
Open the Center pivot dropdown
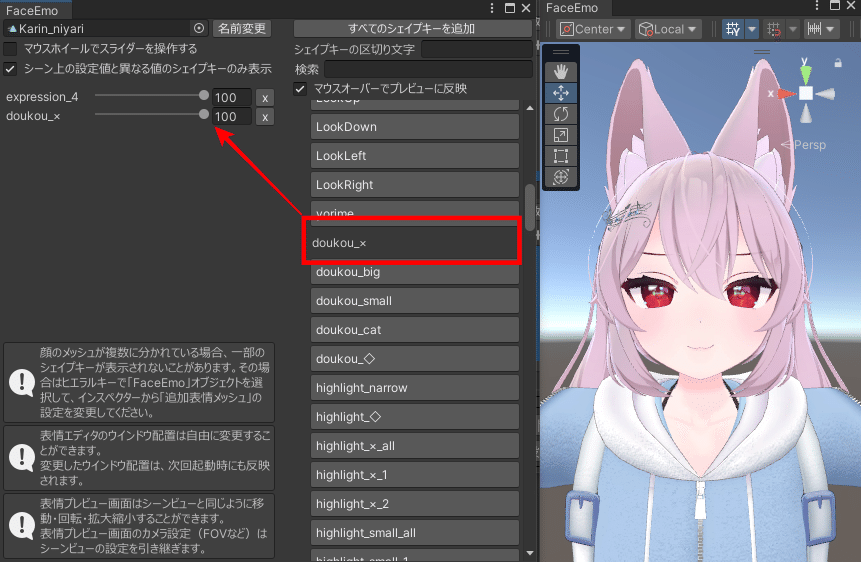(x=592, y=29)
